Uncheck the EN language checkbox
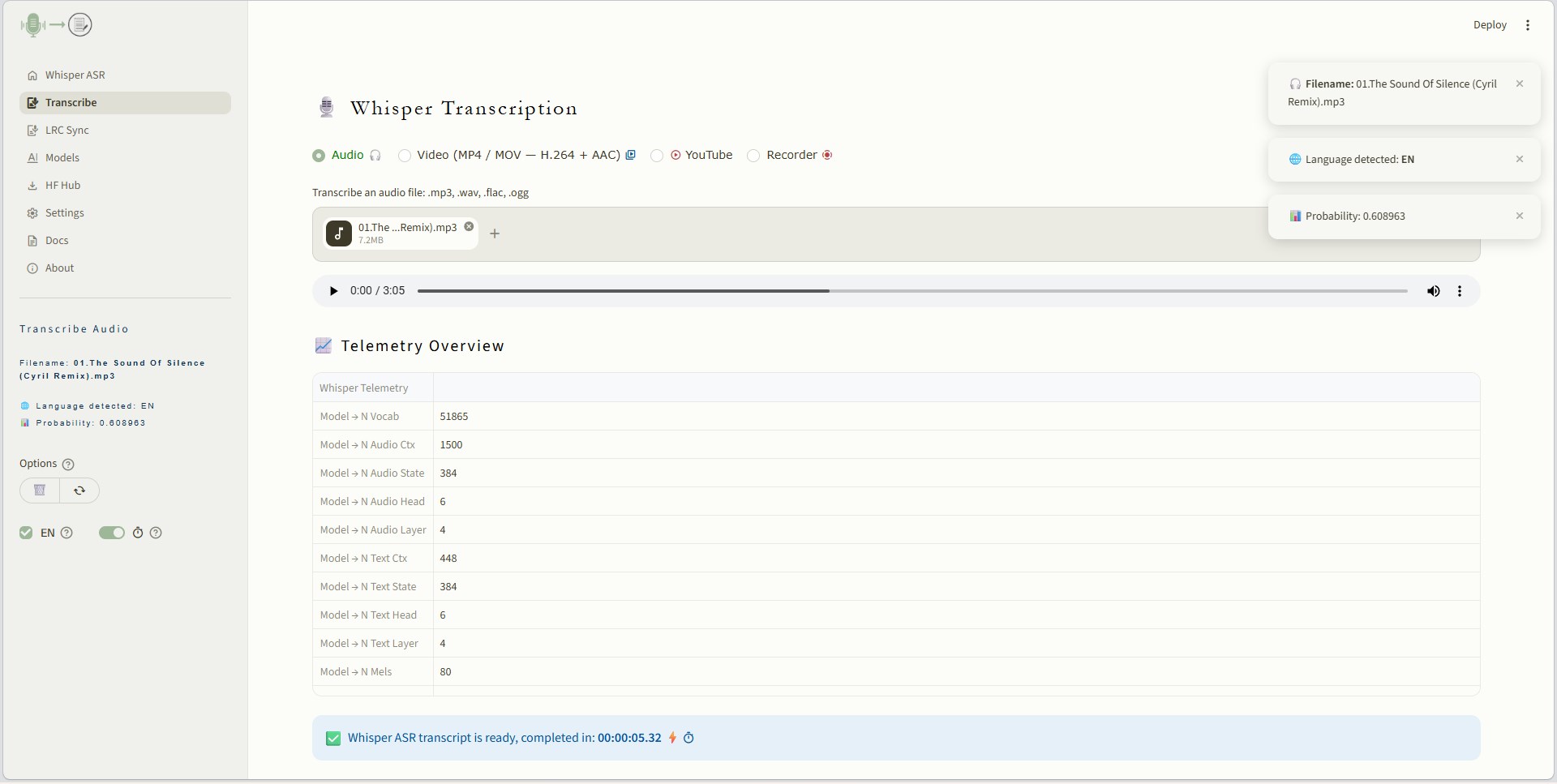The width and height of the screenshot is (1557, 784). [x=26, y=533]
